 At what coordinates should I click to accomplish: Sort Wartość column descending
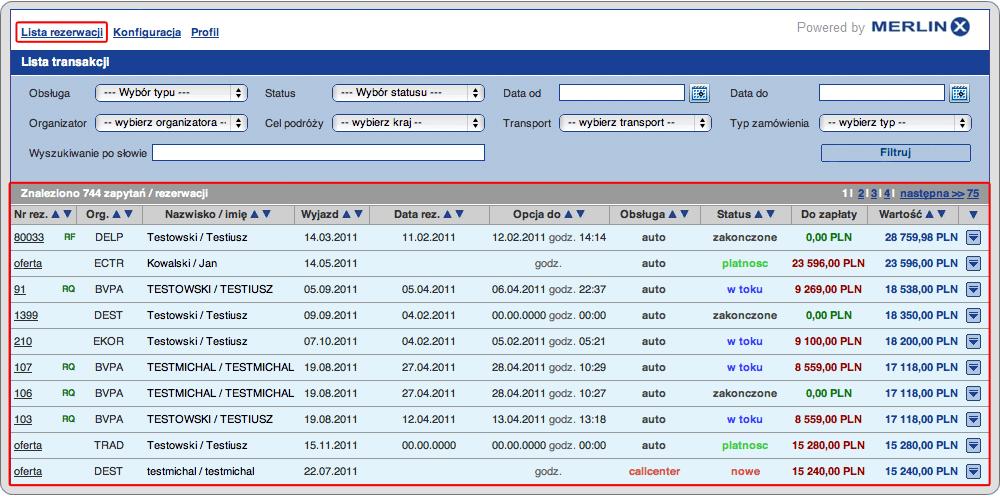941,215
